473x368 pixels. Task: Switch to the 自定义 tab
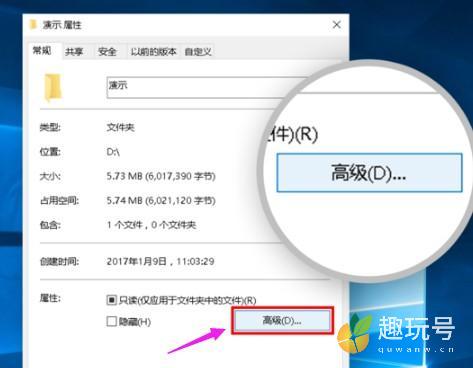(198, 52)
